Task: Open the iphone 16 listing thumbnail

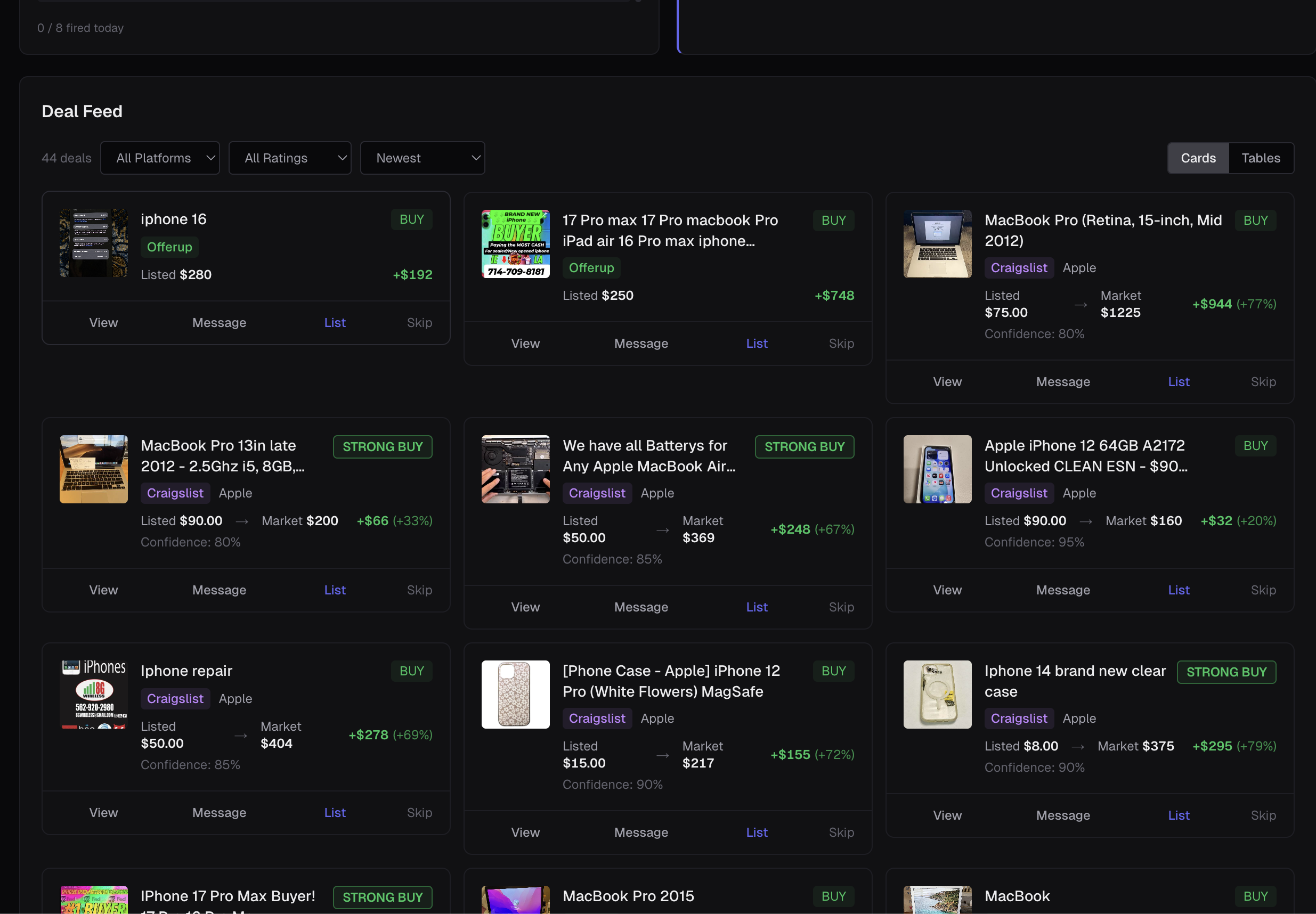Action: (94, 243)
